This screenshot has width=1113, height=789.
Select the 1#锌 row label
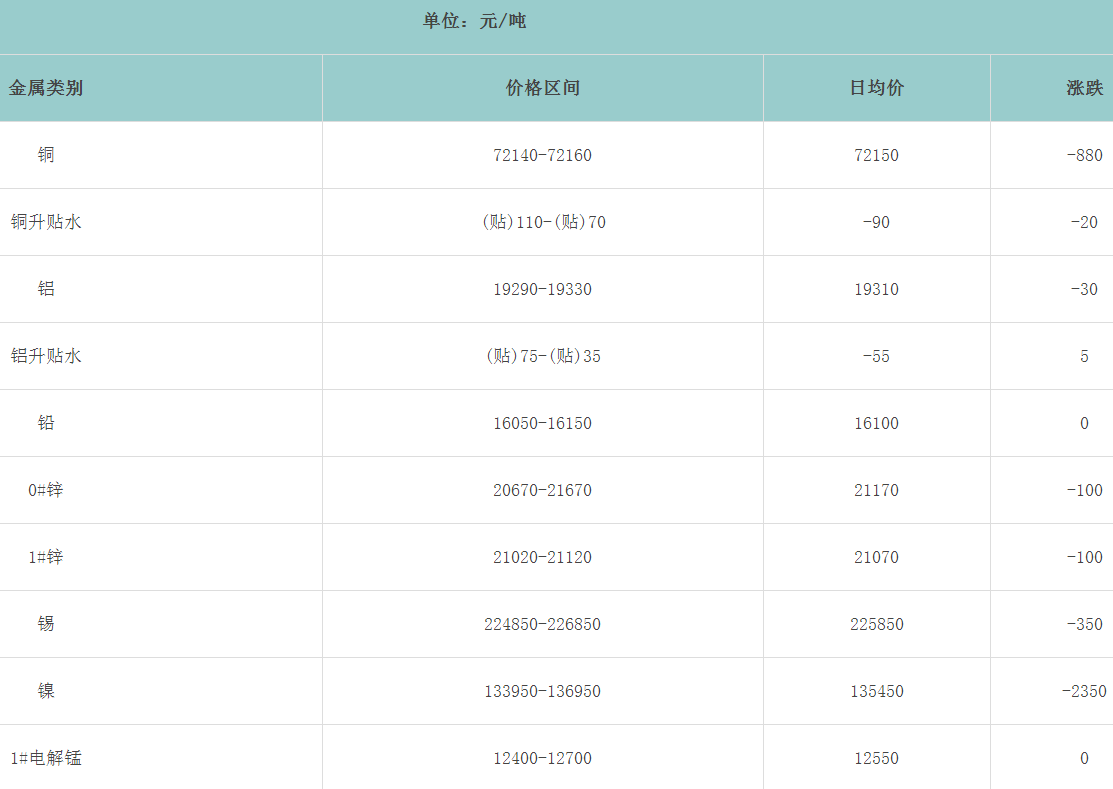point(46,557)
